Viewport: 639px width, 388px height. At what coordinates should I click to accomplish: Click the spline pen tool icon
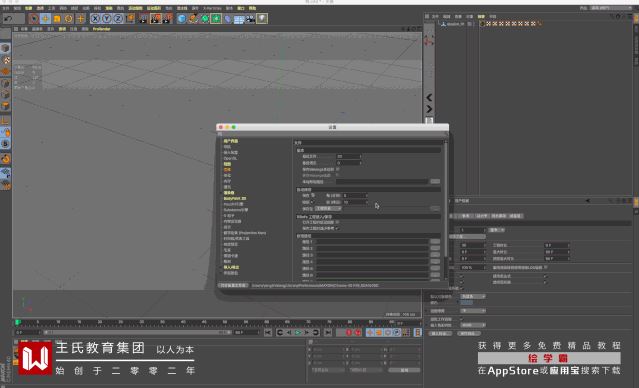(x=193, y=19)
